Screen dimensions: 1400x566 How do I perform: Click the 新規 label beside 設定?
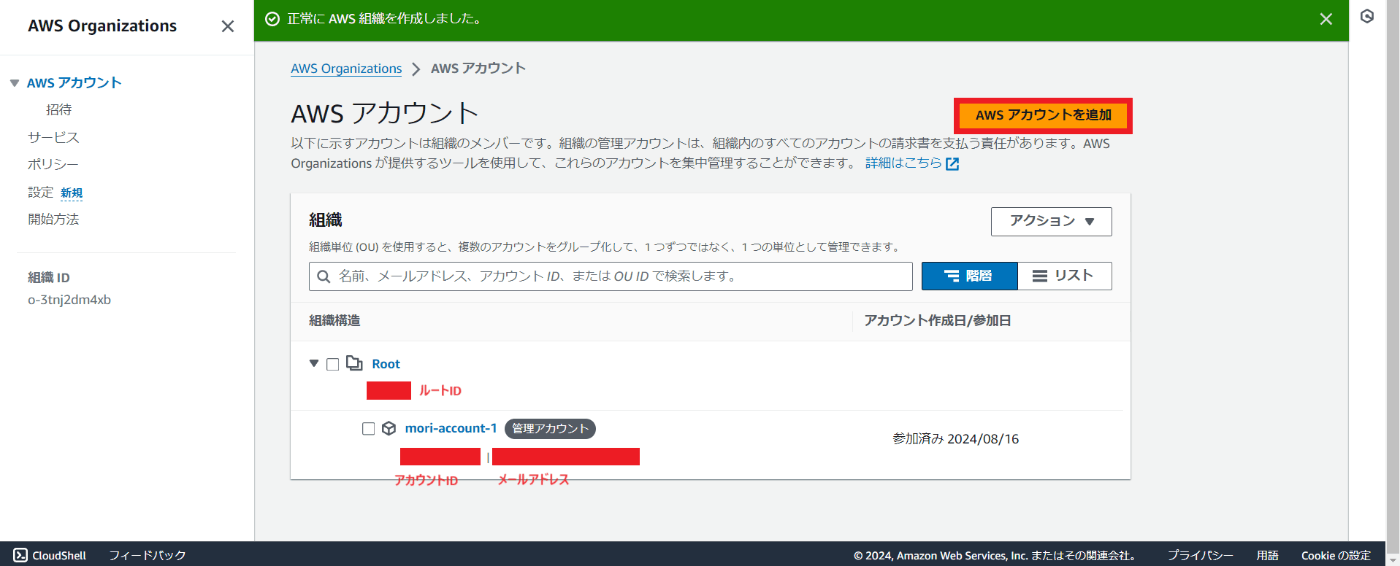coord(72,193)
